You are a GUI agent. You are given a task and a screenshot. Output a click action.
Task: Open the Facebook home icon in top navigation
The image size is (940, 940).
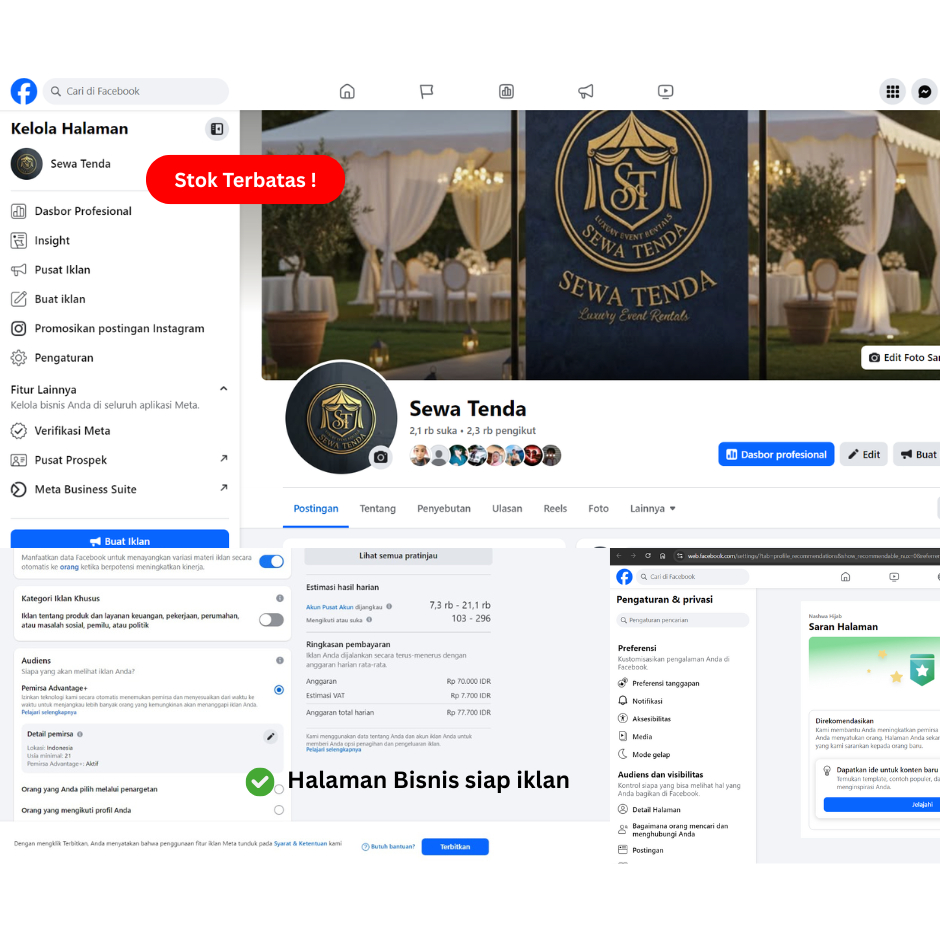pyautogui.click(x=347, y=91)
